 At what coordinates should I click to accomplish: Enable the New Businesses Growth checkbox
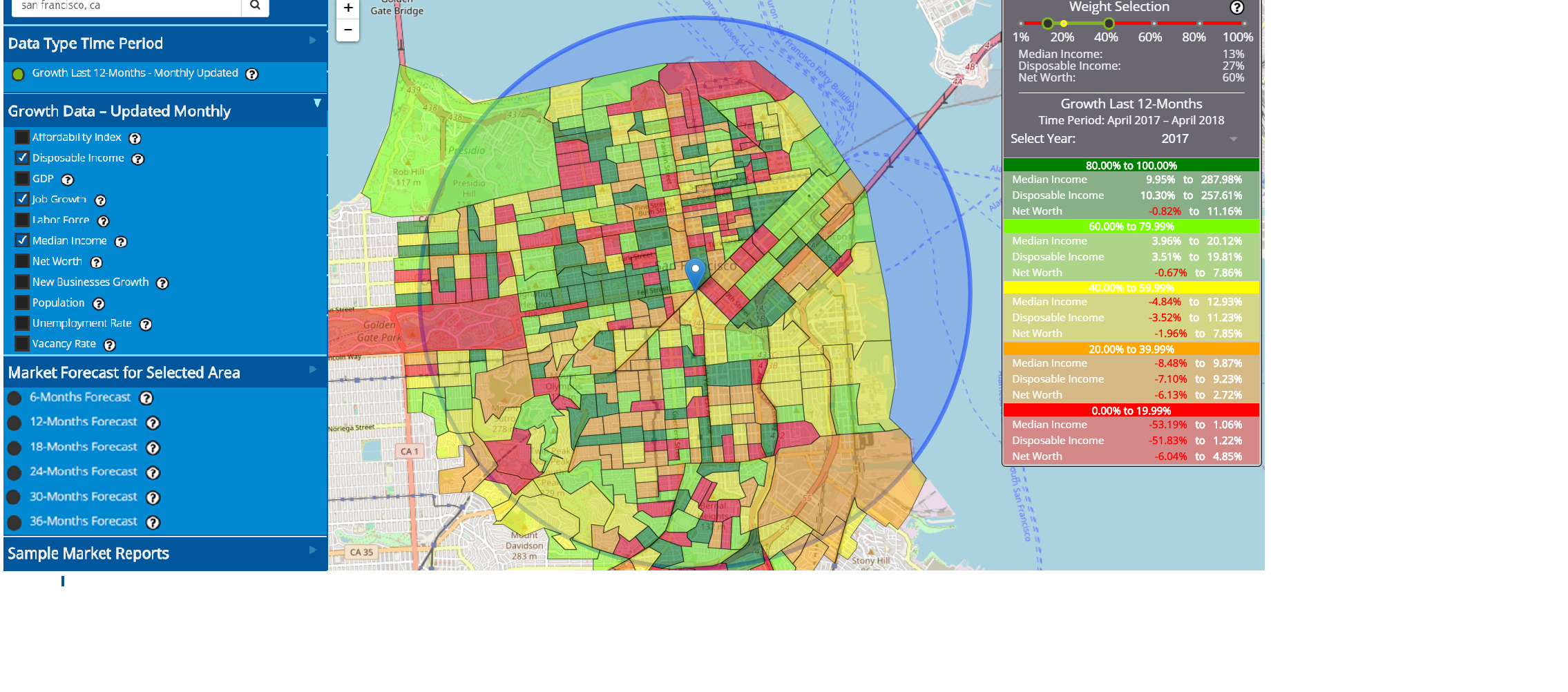[22, 282]
